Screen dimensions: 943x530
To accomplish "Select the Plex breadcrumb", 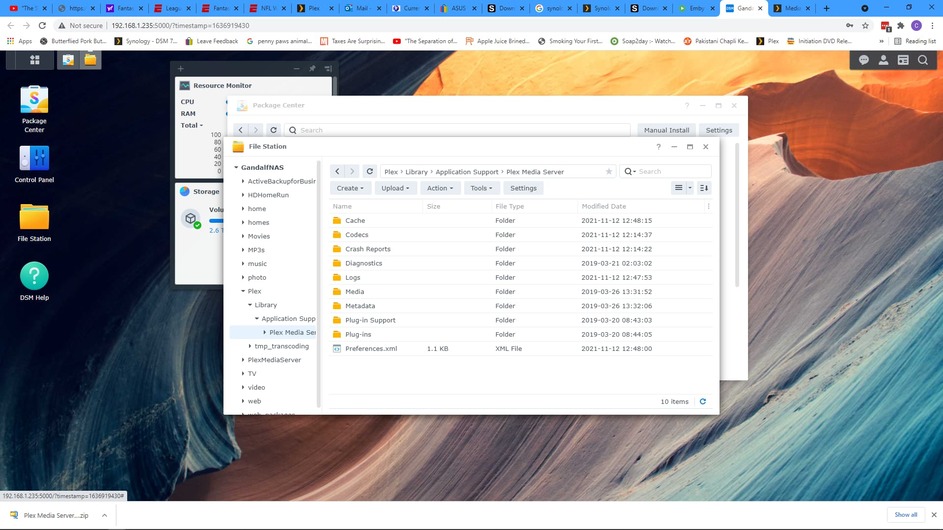I will tap(391, 172).
